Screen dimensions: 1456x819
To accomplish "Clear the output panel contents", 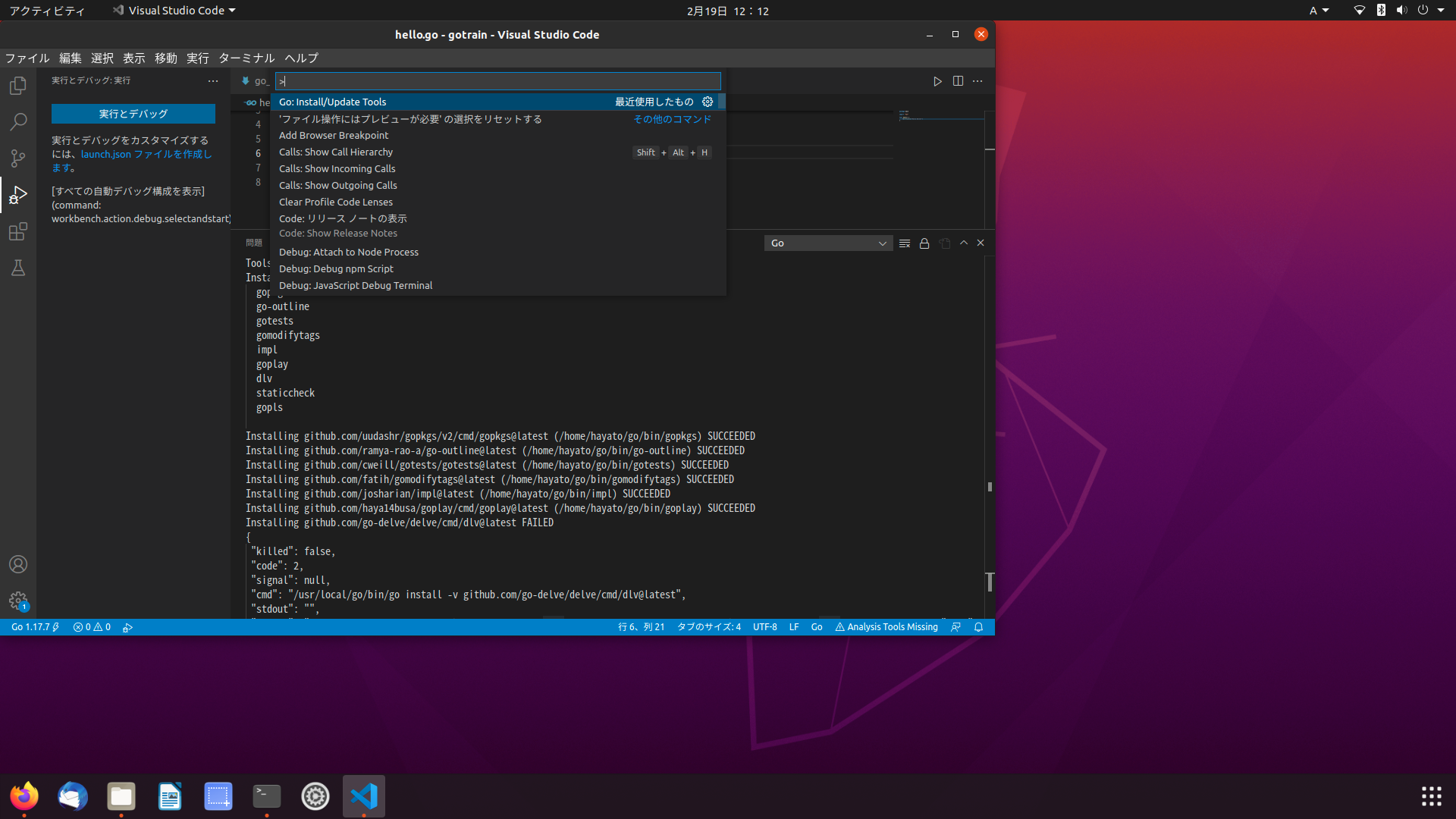I will (x=904, y=243).
